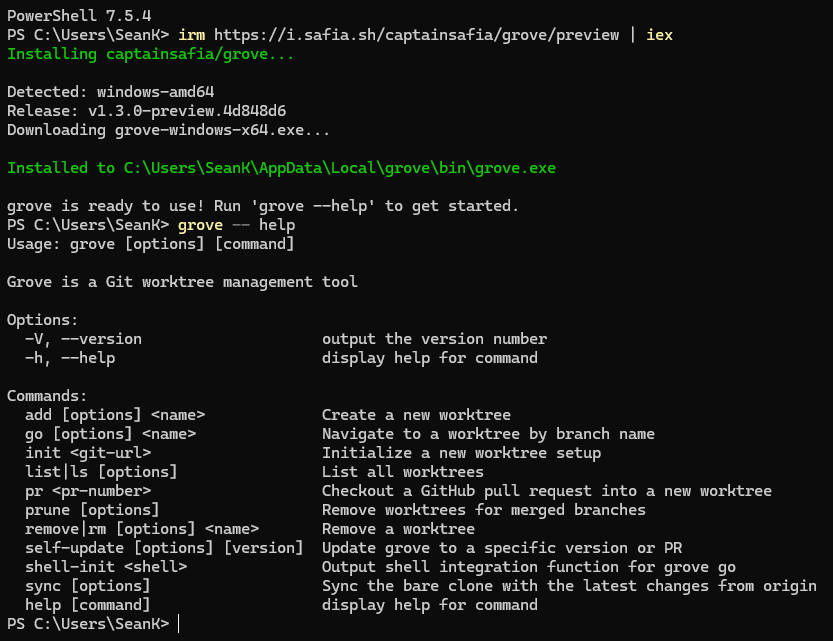Screen dimensions: 833x641
Task: Select the 'pr <pr-number>' command entry
Action: [x=88, y=491]
